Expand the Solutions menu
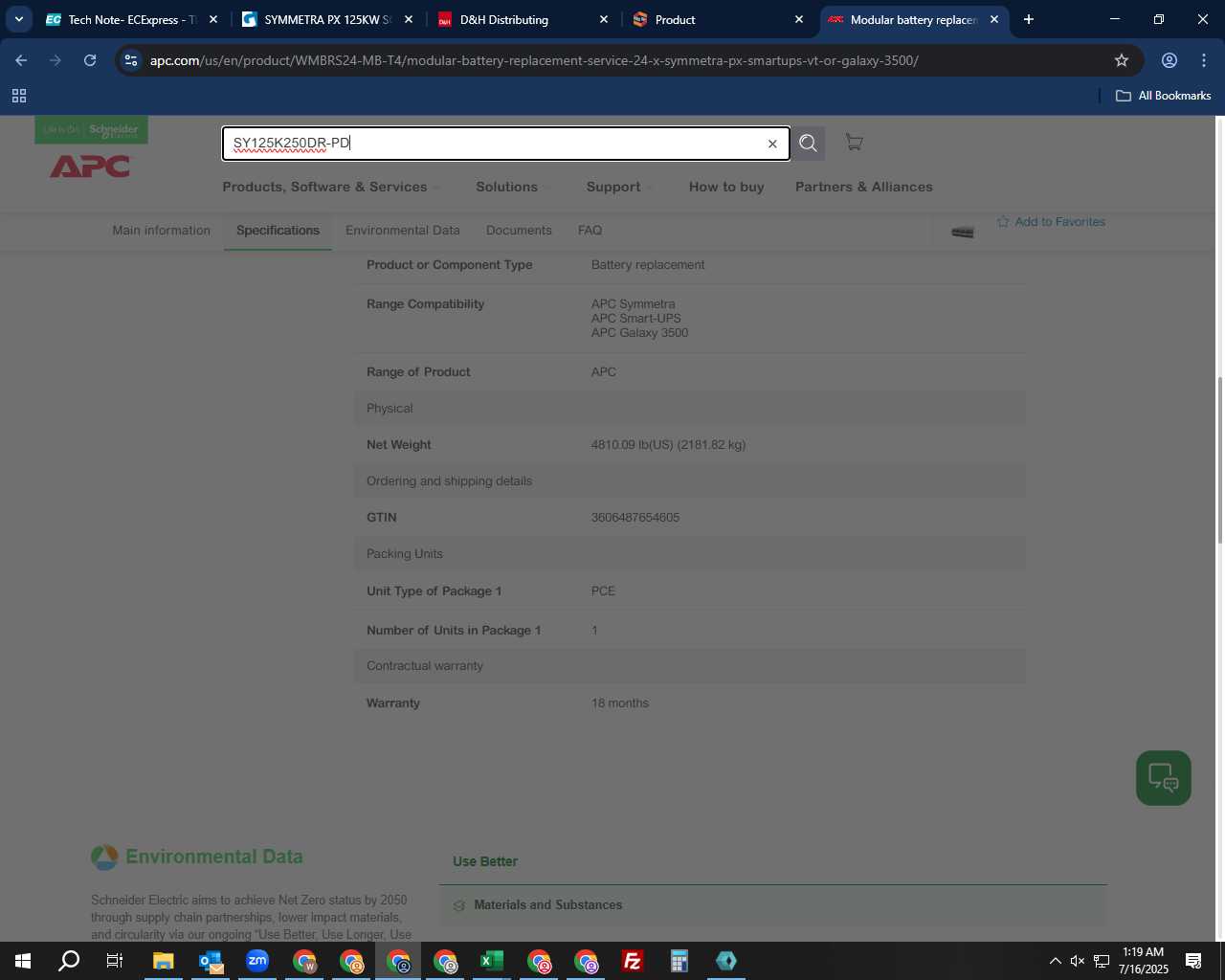The height and width of the screenshot is (980, 1225). click(514, 187)
